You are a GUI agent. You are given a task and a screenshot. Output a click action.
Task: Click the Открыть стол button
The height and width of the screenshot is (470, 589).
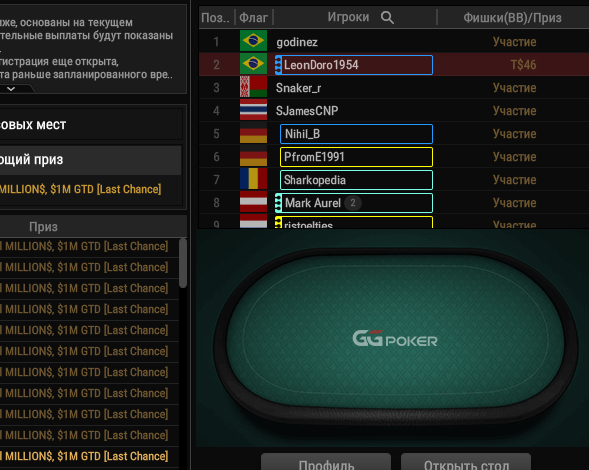[466, 462]
